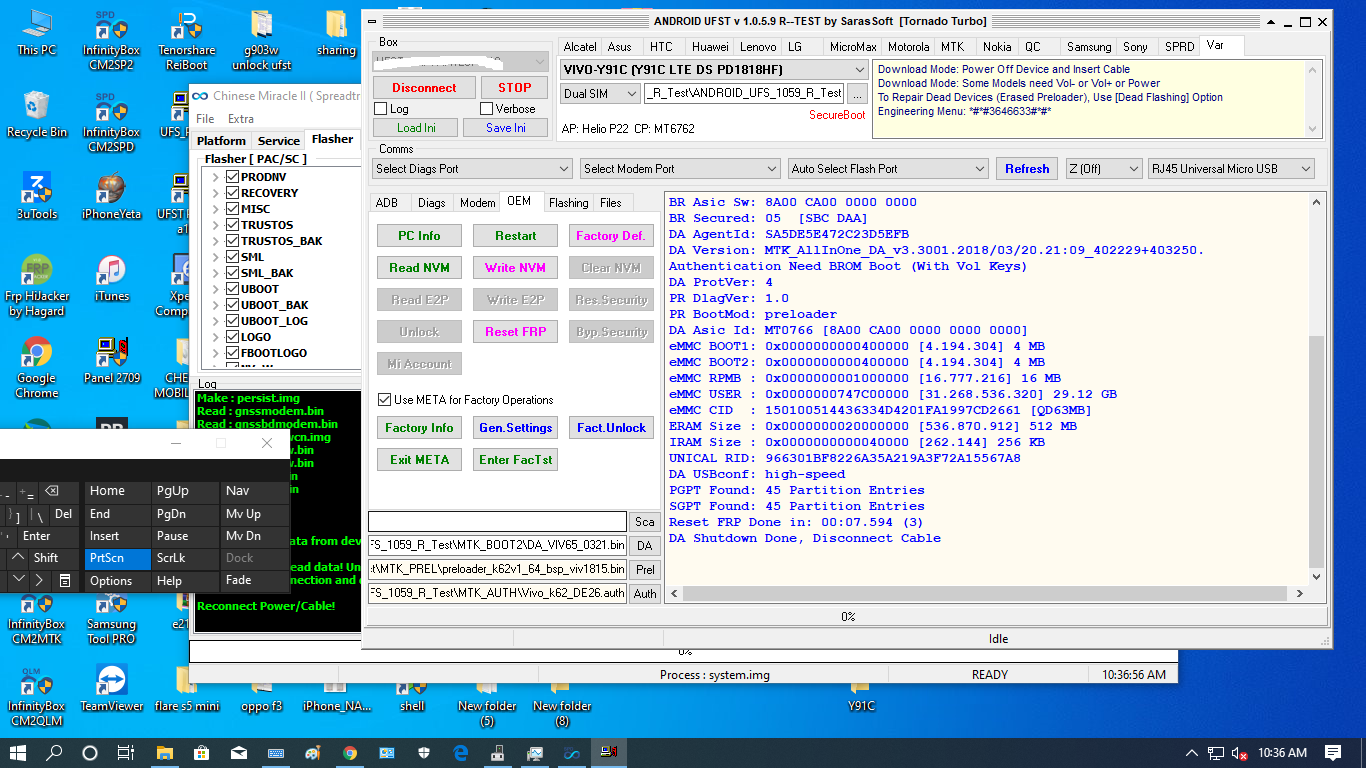This screenshot has height=768, width=1366.
Task: Click the Reset FRP button
Action: click(515, 332)
